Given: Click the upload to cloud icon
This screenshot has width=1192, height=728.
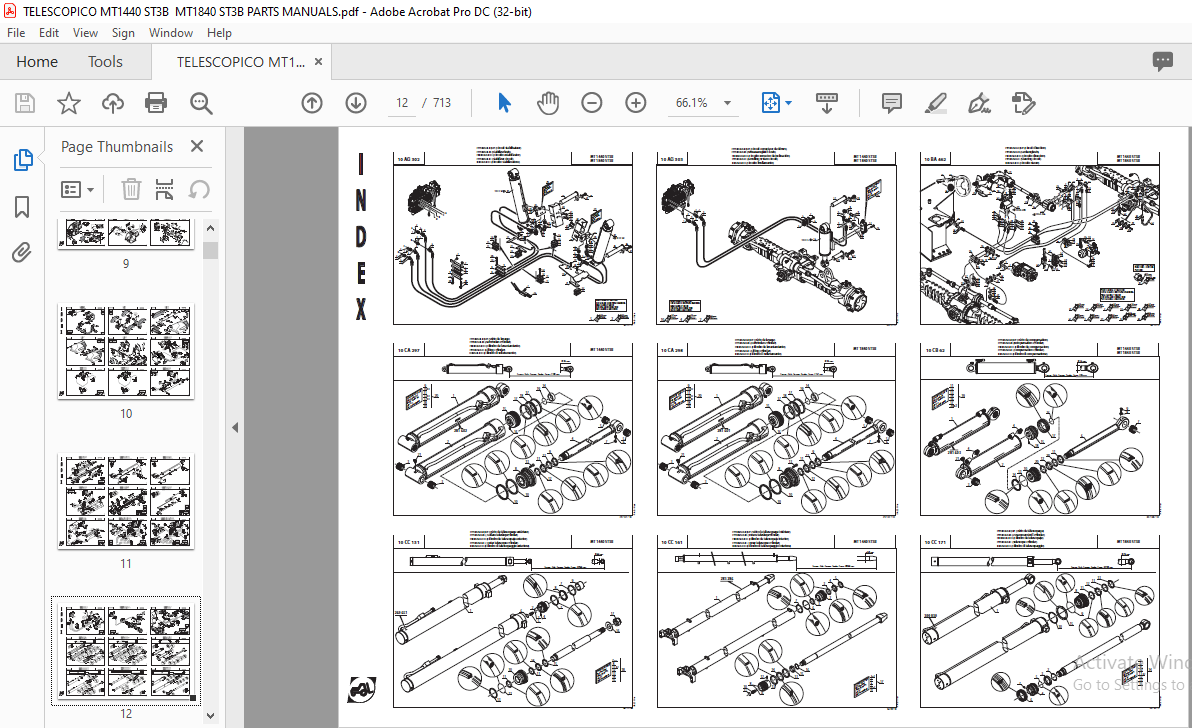Looking at the screenshot, I should click(x=113, y=103).
